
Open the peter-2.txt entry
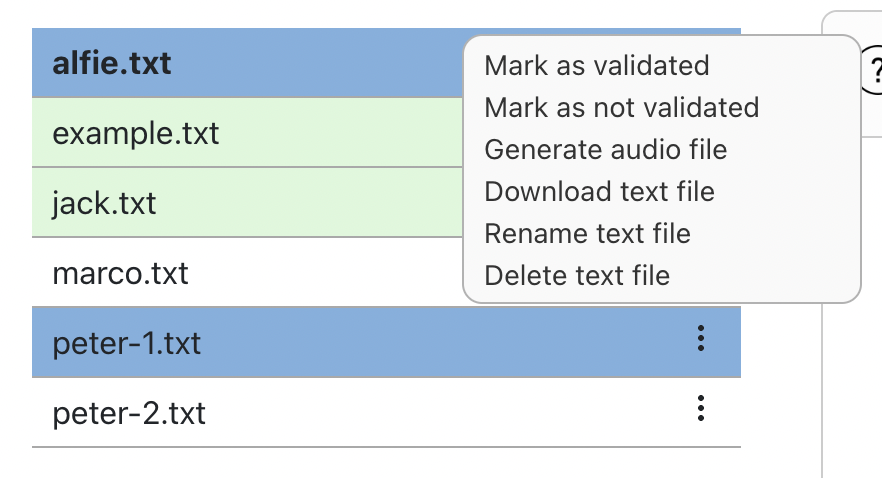pyautogui.click(x=386, y=412)
